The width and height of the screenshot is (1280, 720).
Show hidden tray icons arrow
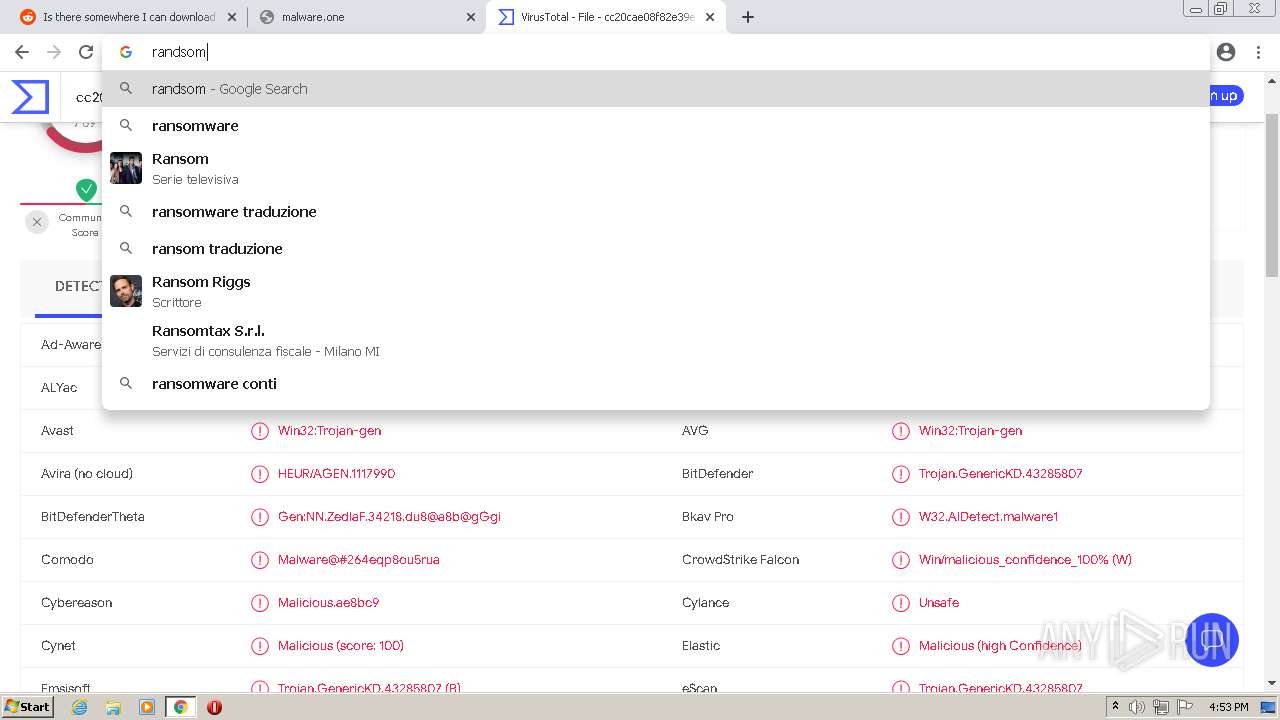[1116, 707]
